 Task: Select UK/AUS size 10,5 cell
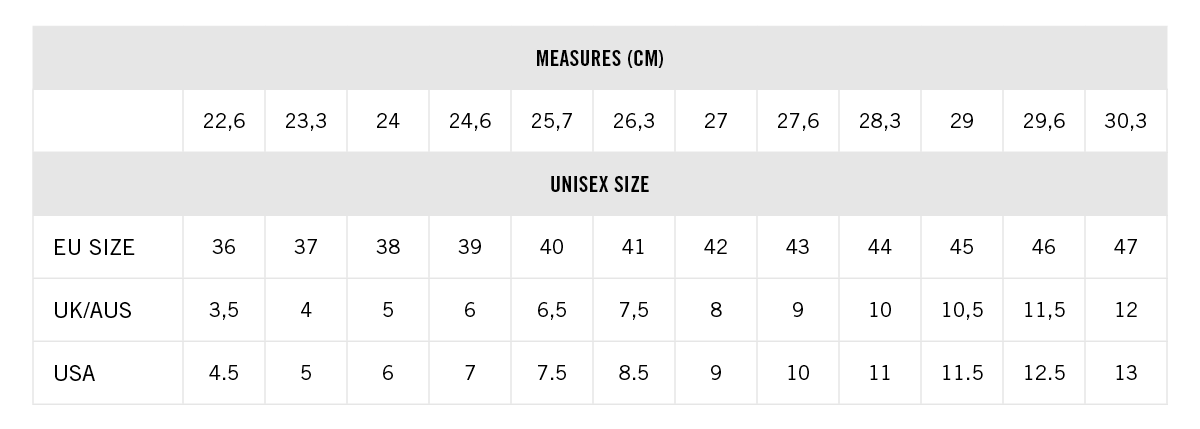tap(962, 310)
